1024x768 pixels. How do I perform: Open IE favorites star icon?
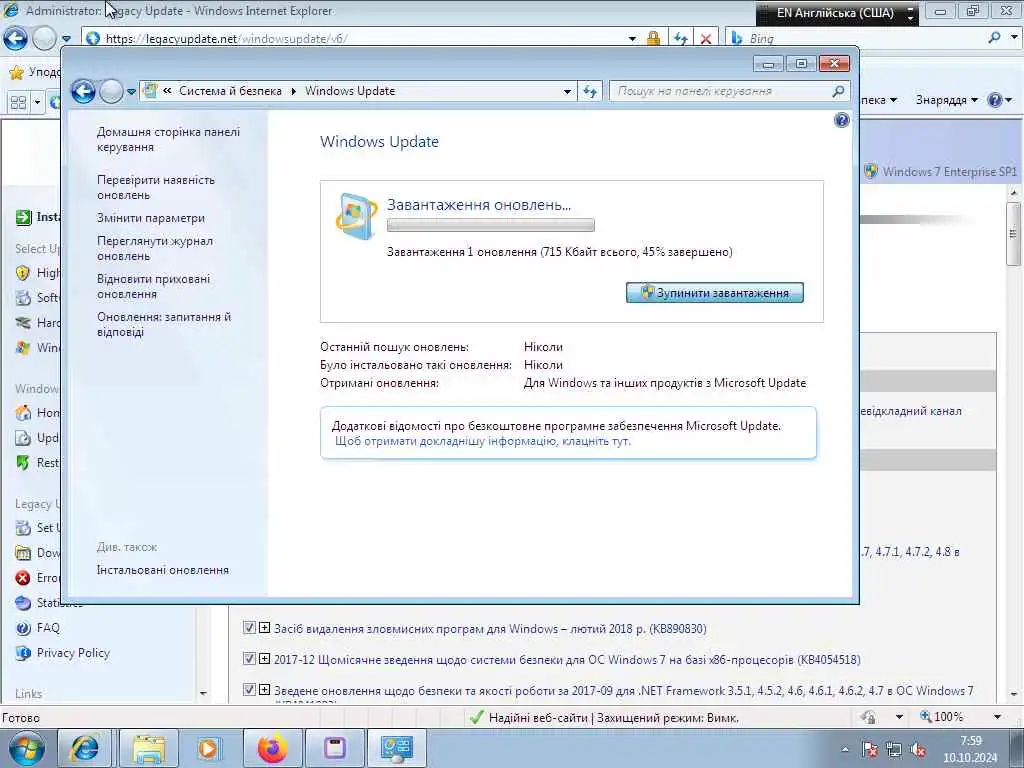click(x=16, y=72)
